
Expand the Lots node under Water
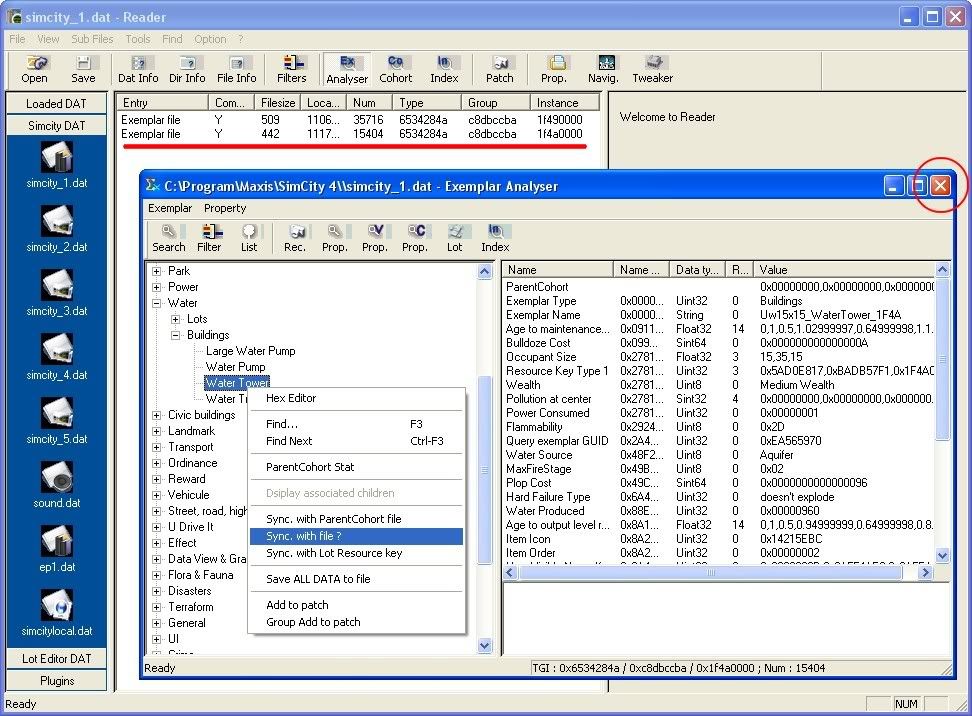[x=176, y=319]
